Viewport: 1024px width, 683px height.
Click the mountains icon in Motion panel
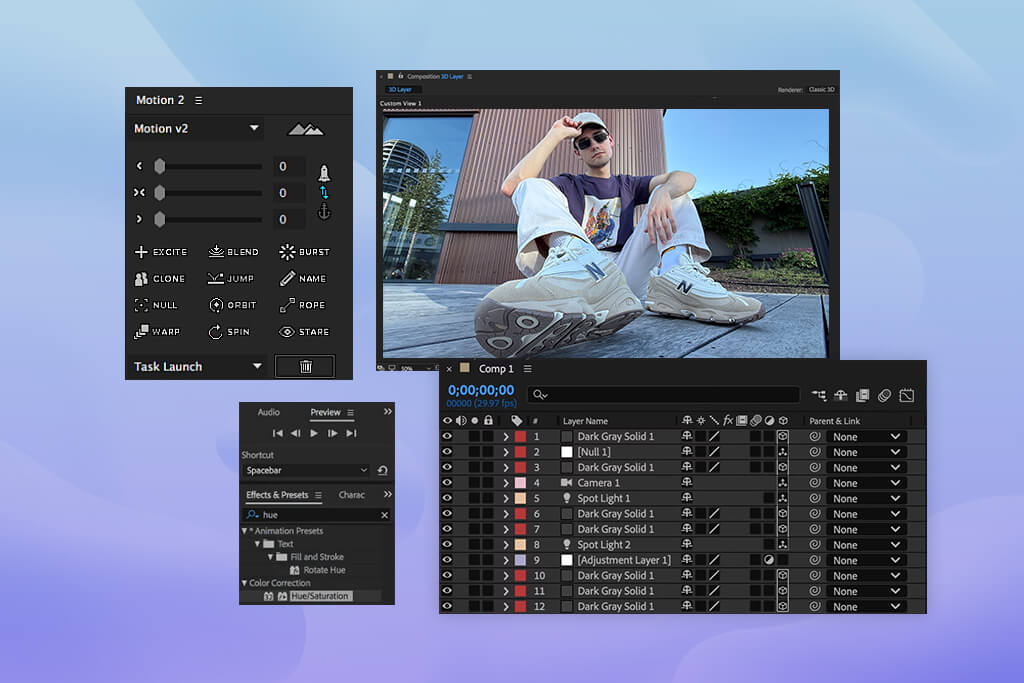(306, 129)
